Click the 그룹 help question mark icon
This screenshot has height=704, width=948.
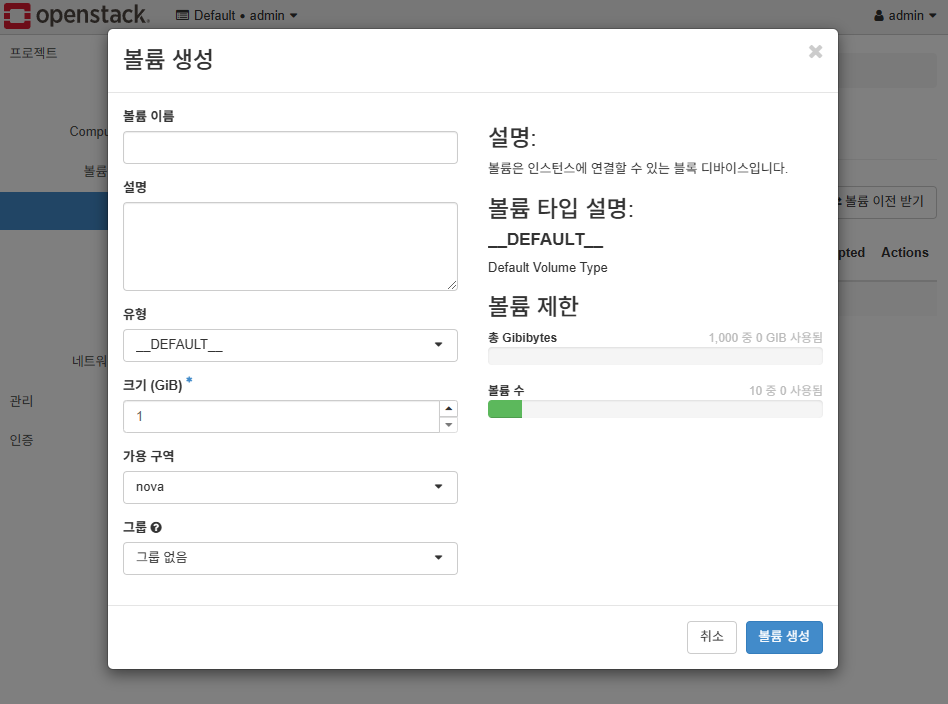pos(156,527)
